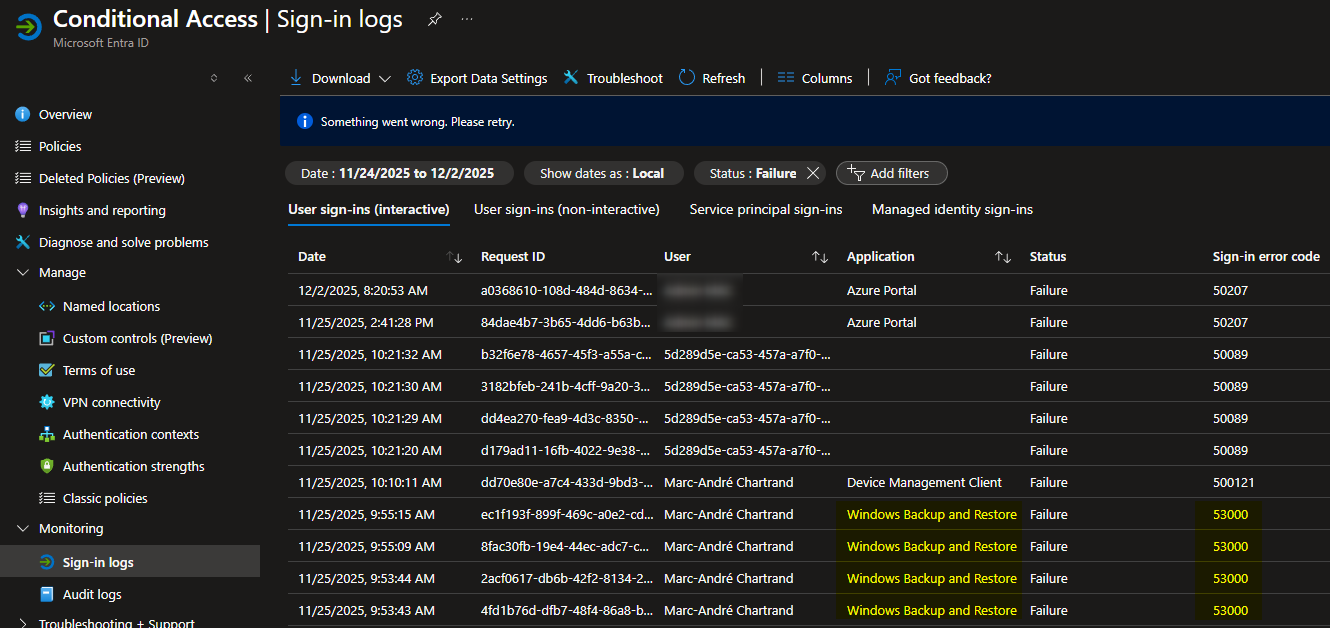Click the VPN connectivity gear icon
Image resolution: width=1330 pixels, height=628 pixels.
(x=46, y=402)
